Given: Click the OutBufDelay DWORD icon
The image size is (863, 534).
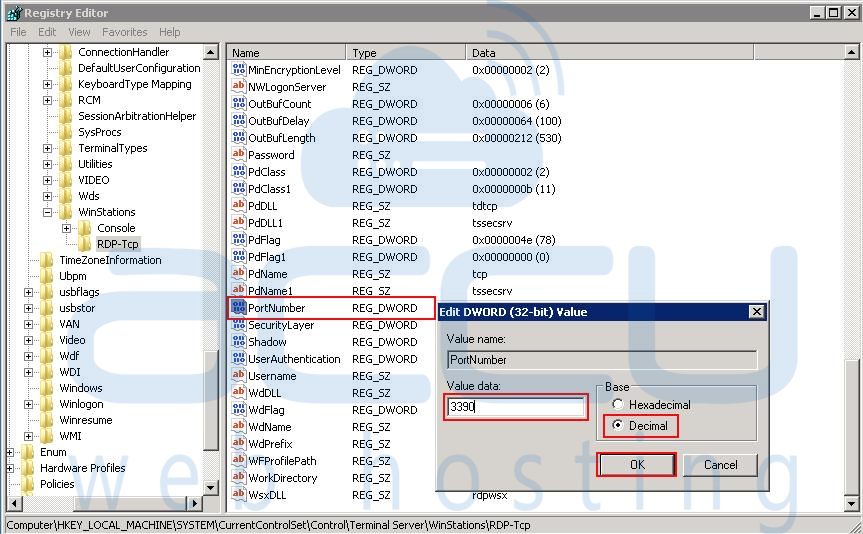Looking at the screenshot, I should coord(238,121).
